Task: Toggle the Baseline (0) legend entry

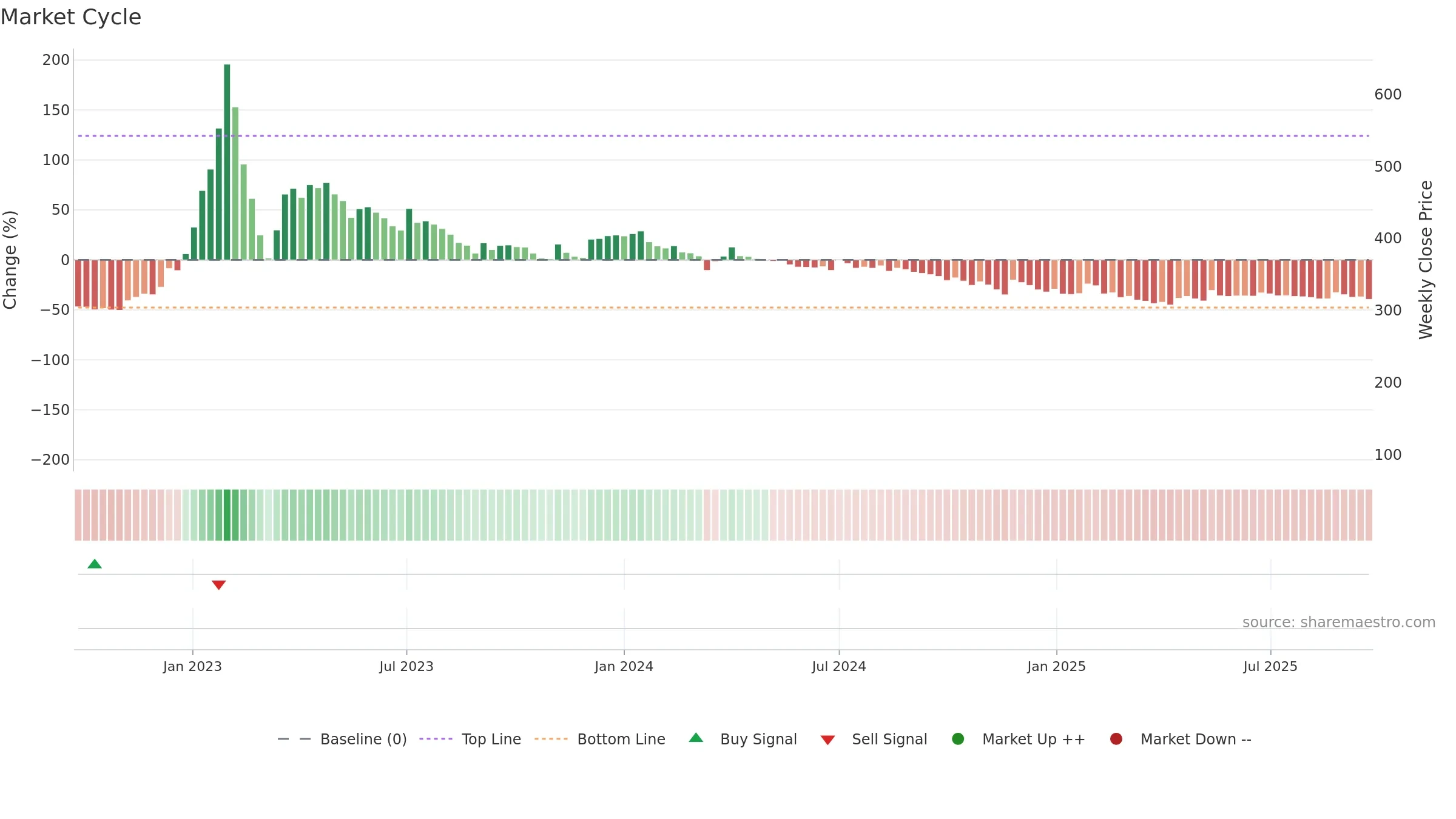Action: (342, 739)
